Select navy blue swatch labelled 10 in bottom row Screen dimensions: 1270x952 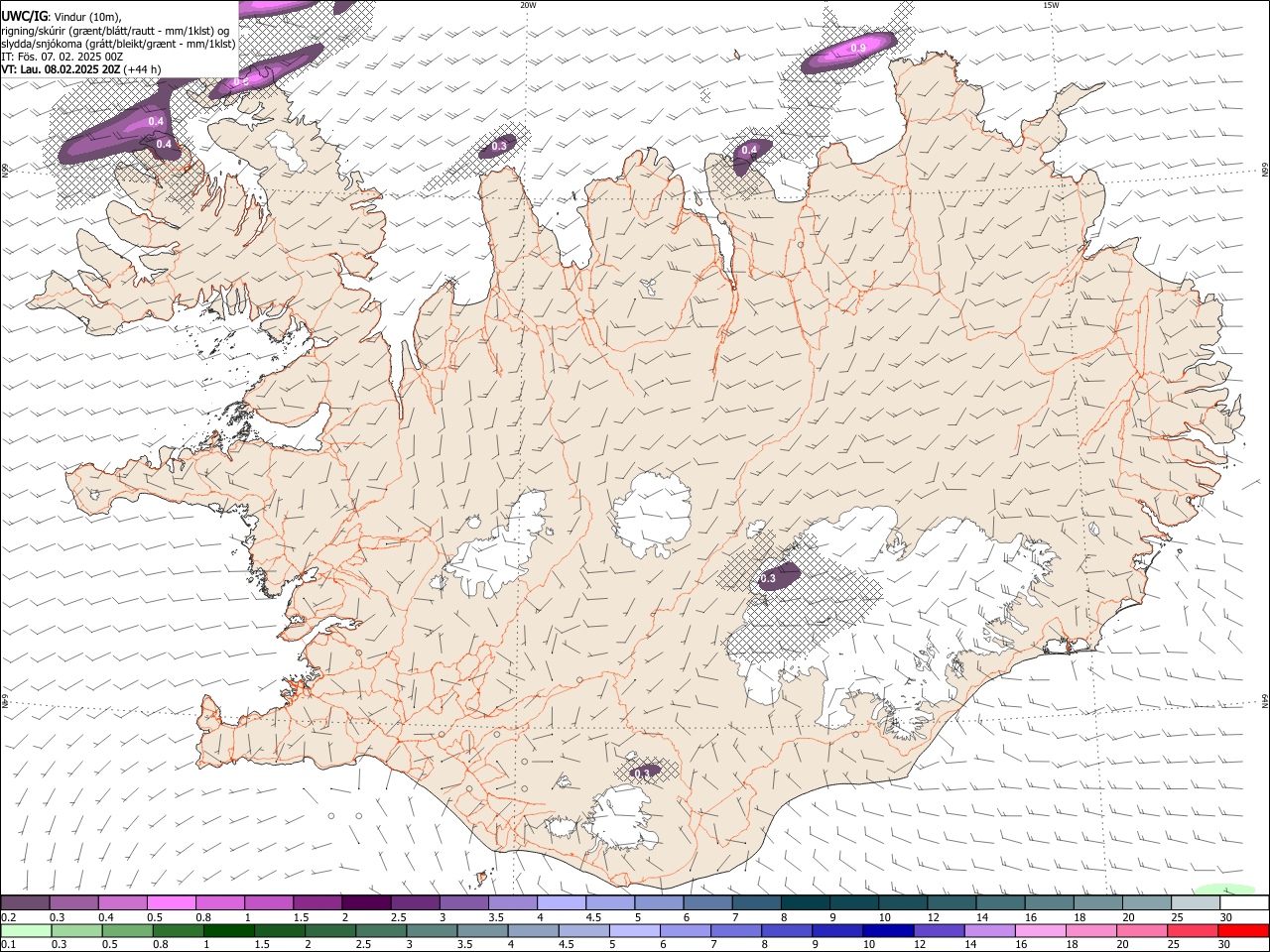tap(887, 930)
